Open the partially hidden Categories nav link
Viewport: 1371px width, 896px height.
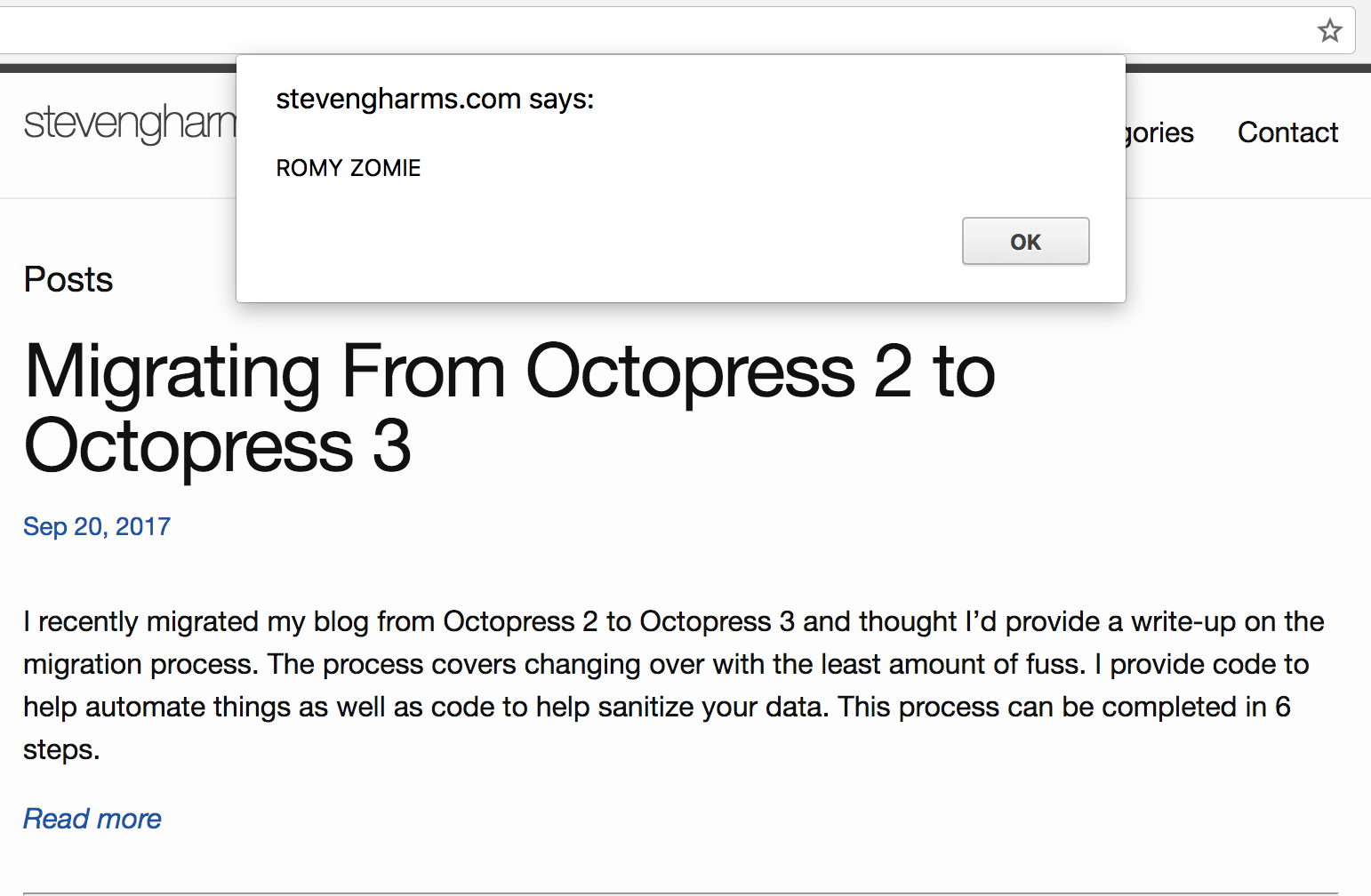[1160, 132]
